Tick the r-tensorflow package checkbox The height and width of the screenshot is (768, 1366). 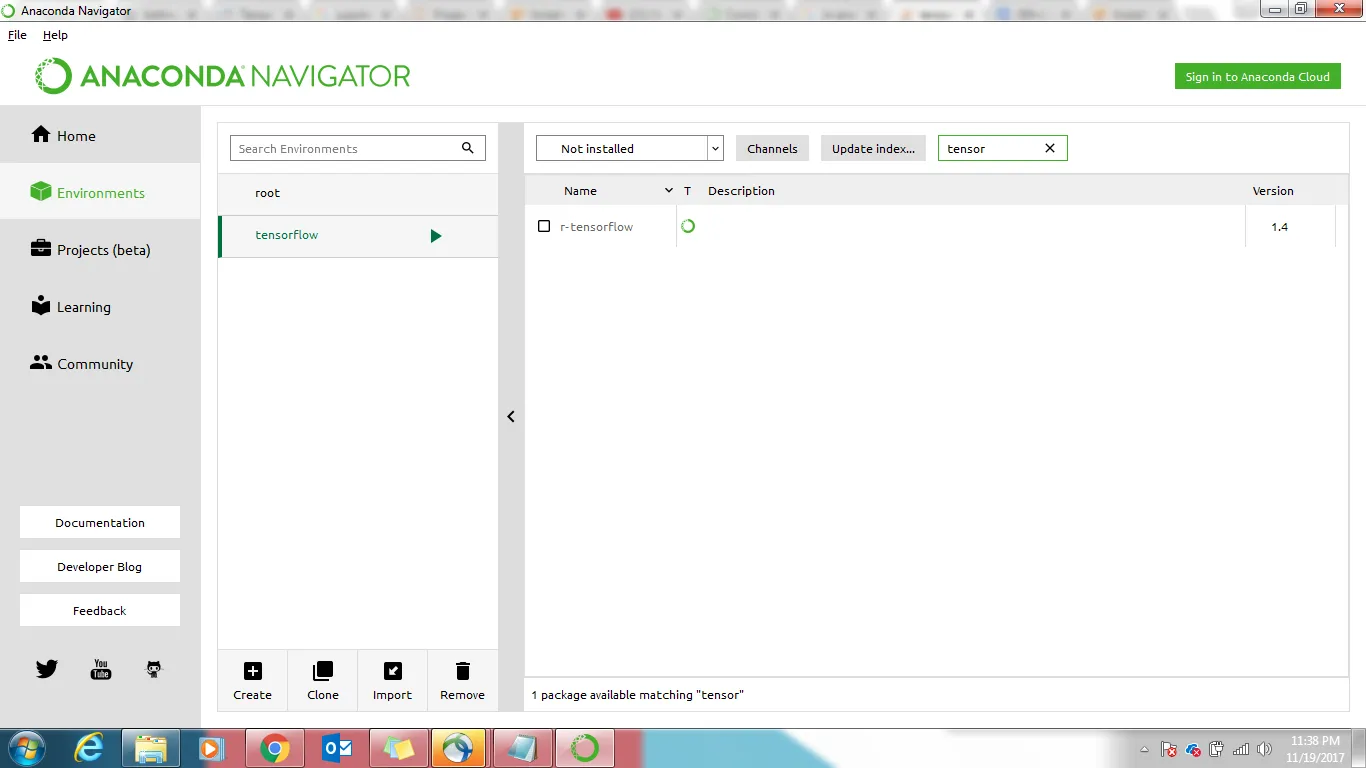[x=544, y=226]
